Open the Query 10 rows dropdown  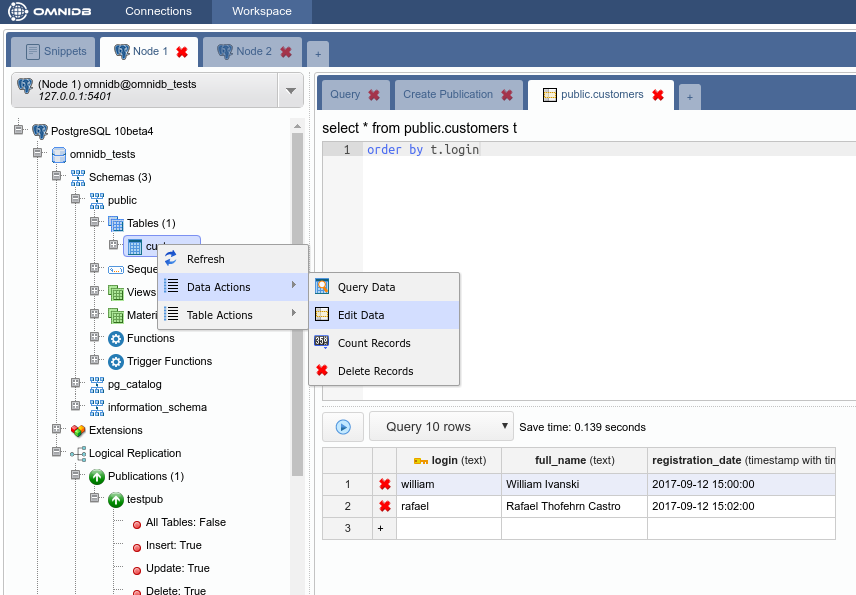(441, 427)
